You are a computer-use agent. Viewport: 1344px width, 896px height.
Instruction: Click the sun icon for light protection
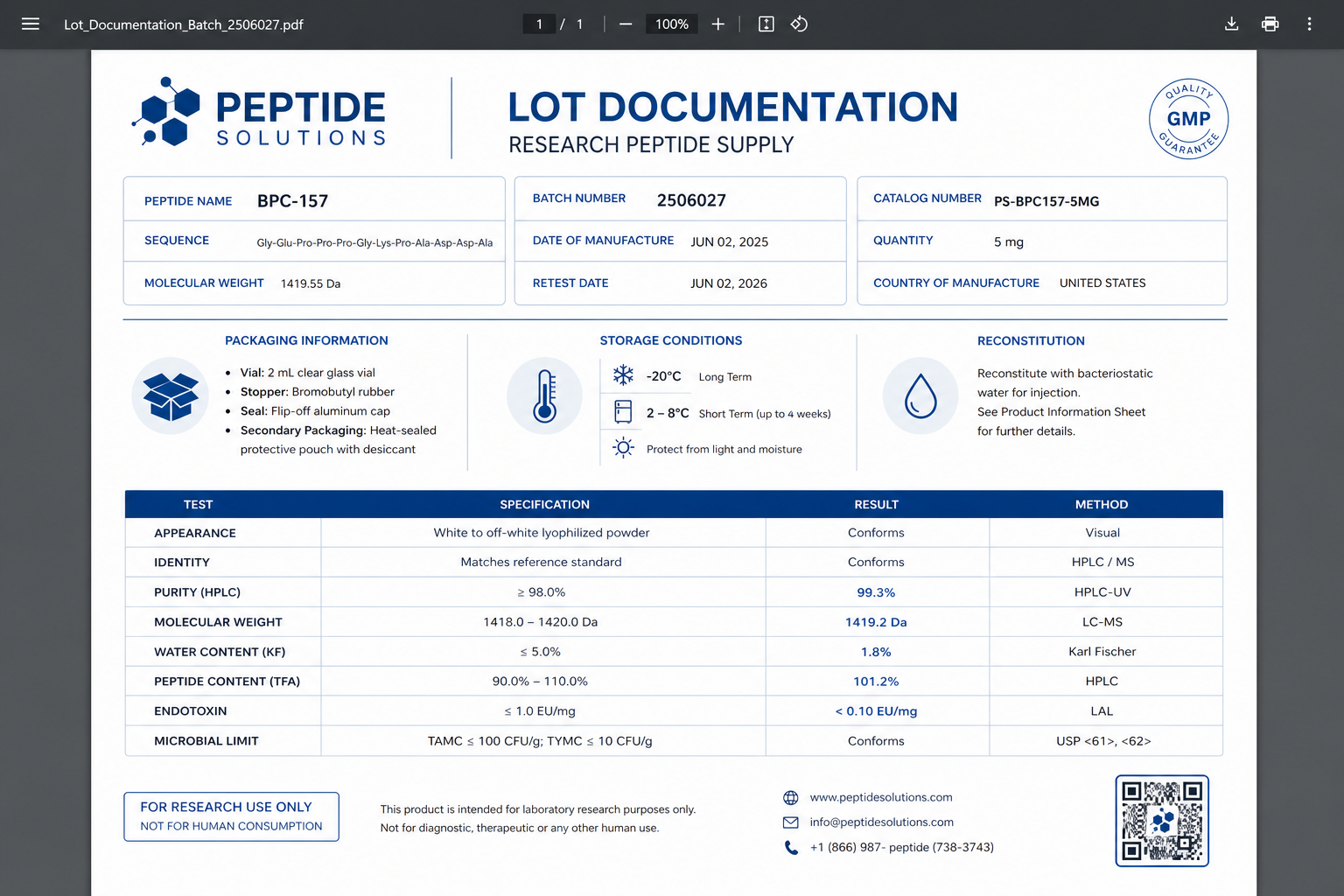[x=623, y=448]
